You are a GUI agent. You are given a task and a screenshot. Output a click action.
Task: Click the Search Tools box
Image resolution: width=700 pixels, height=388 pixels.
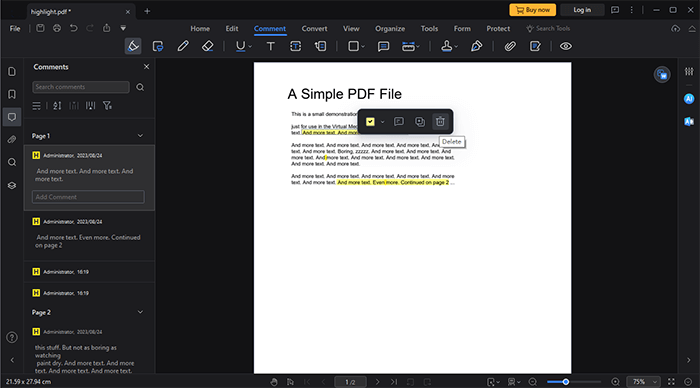coord(548,29)
